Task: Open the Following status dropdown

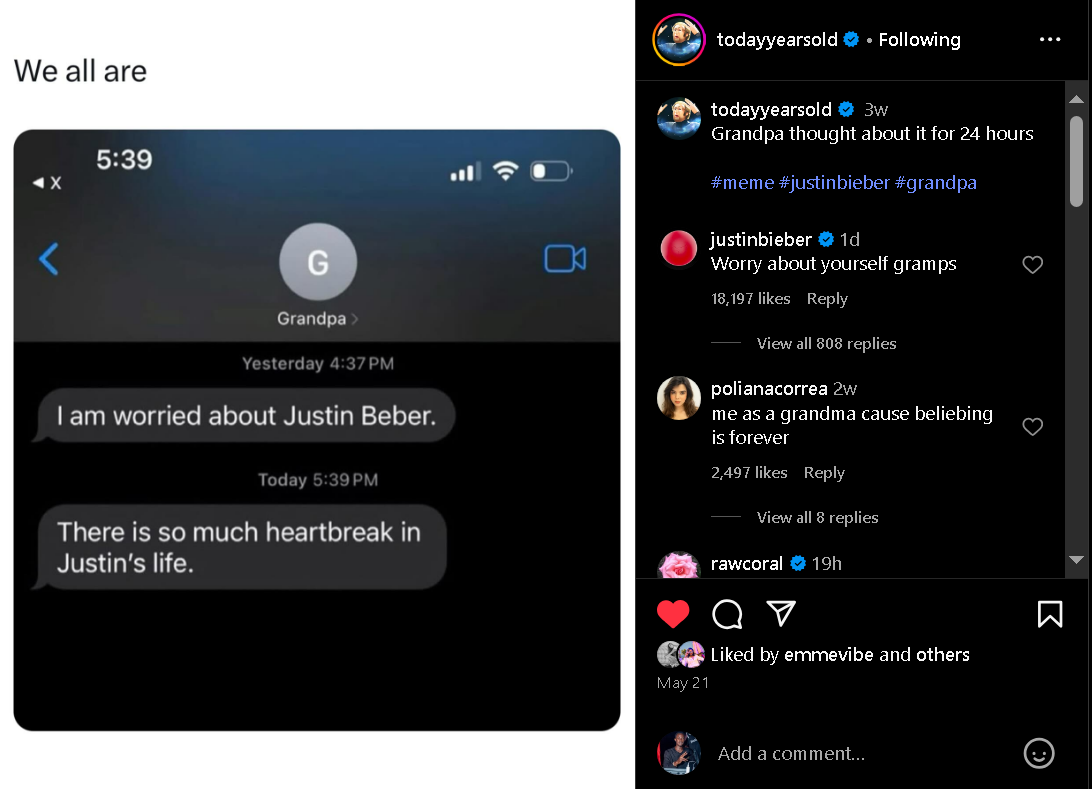Action: 919,40
